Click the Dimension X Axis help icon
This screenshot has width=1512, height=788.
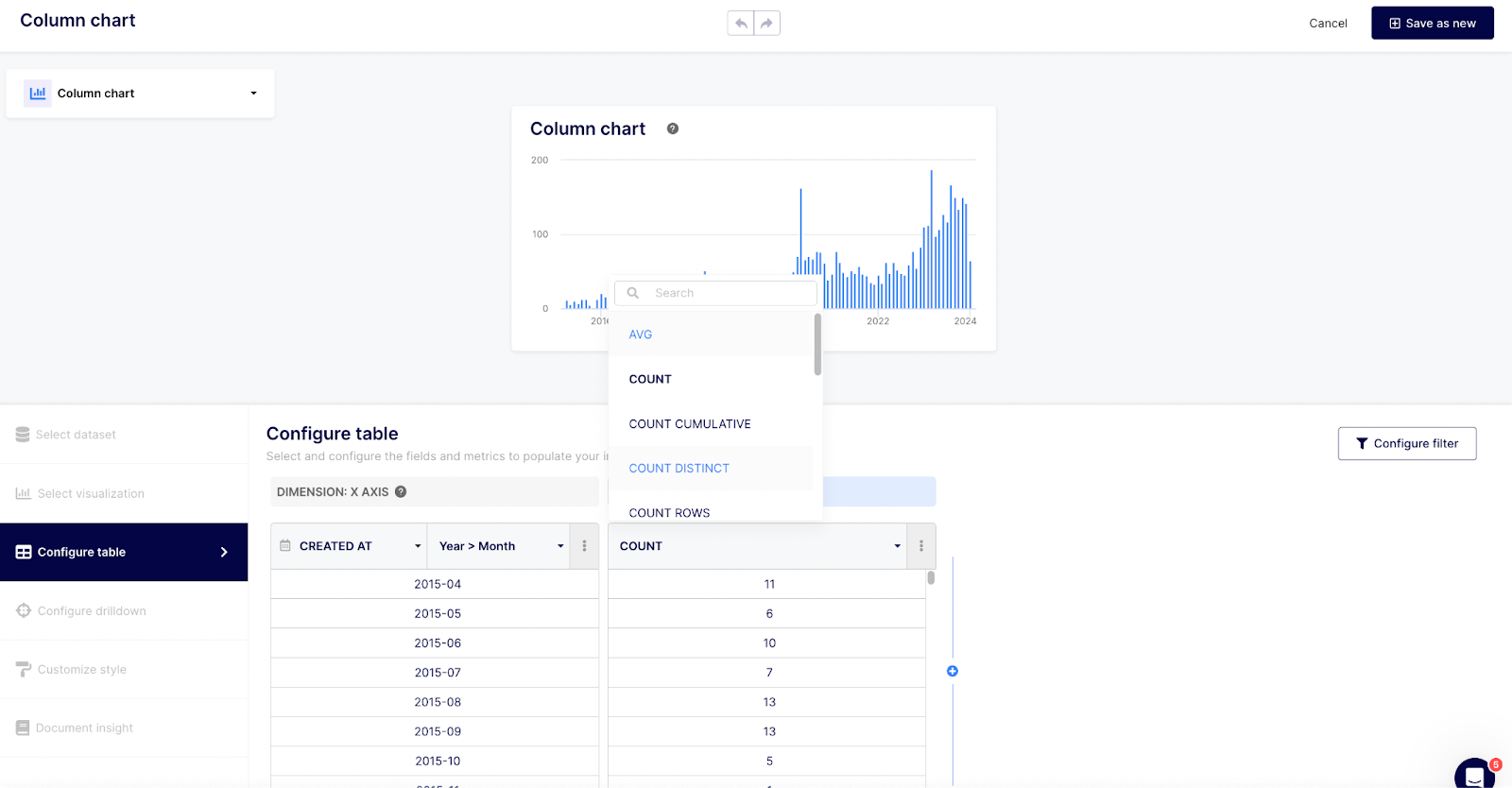(x=401, y=491)
